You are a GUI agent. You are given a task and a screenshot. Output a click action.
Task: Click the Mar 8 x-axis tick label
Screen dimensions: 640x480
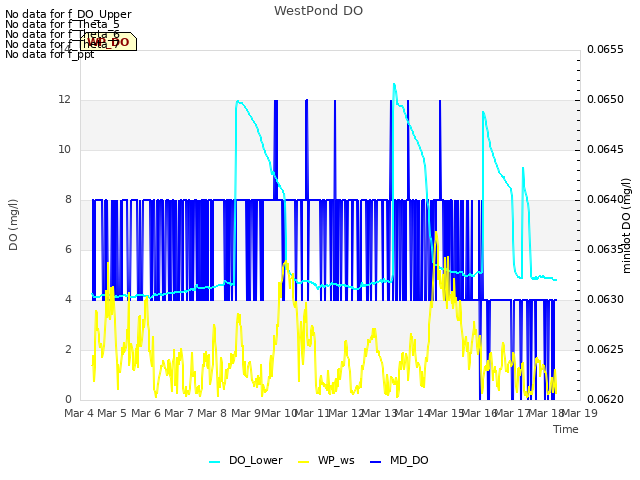coord(212,413)
